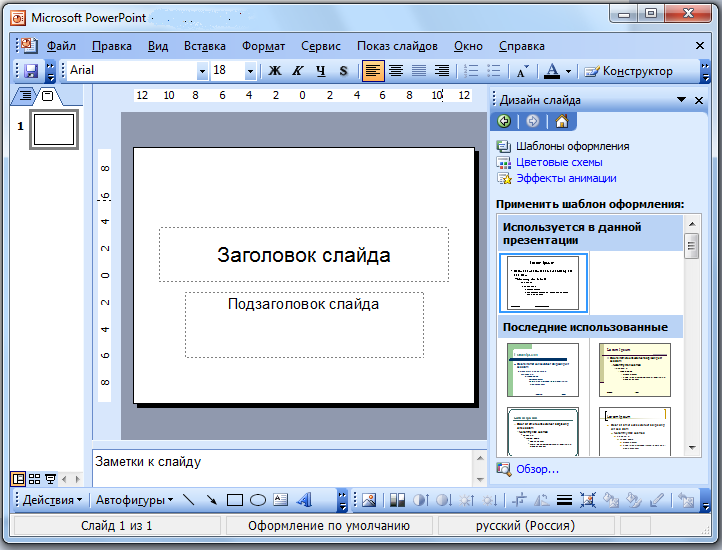Image resolution: width=722 pixels, height=550 pixels.
Task: Go forward in task pane
Action: pos(533,121)
